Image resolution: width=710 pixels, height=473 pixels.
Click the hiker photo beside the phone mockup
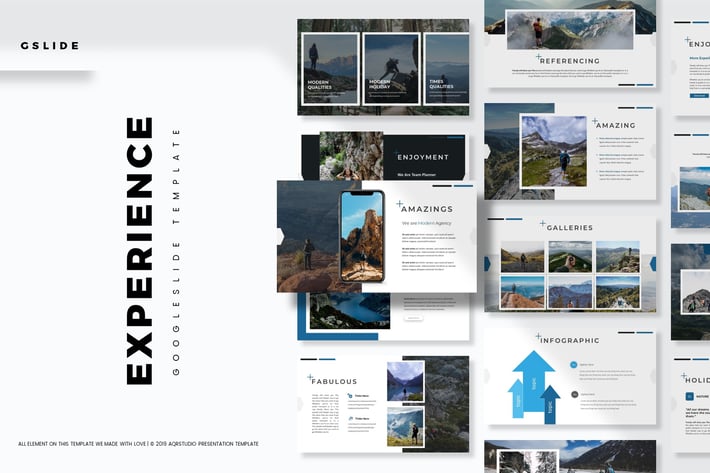click(x=308, y=236)
